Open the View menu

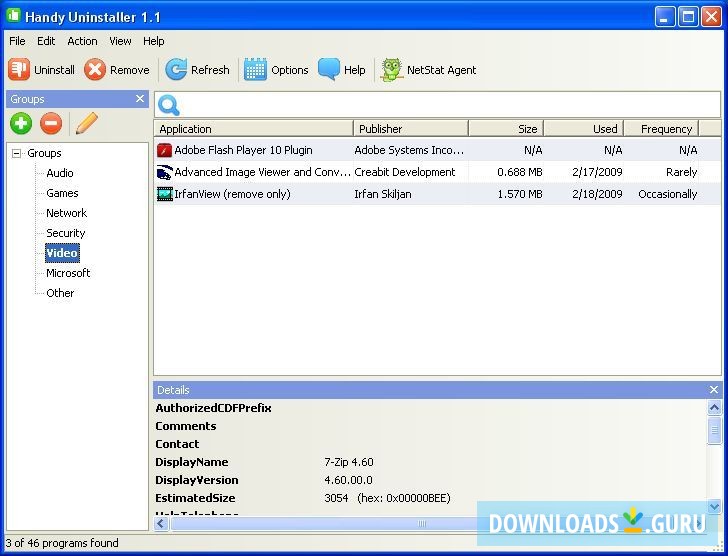point(120,41)
